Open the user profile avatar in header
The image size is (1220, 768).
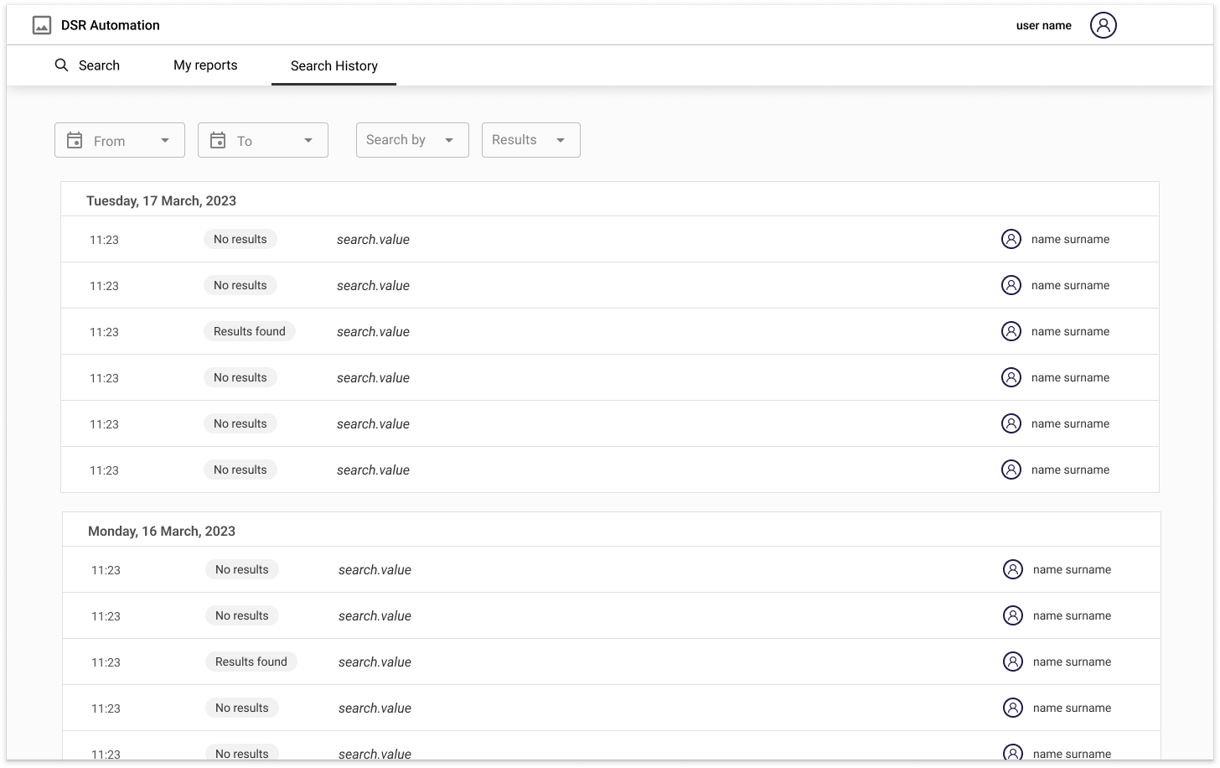[1103, 25]
